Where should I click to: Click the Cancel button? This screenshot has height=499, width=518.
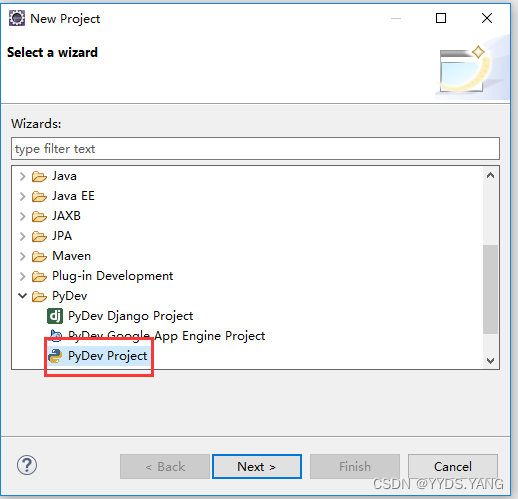tap(453, 467)
